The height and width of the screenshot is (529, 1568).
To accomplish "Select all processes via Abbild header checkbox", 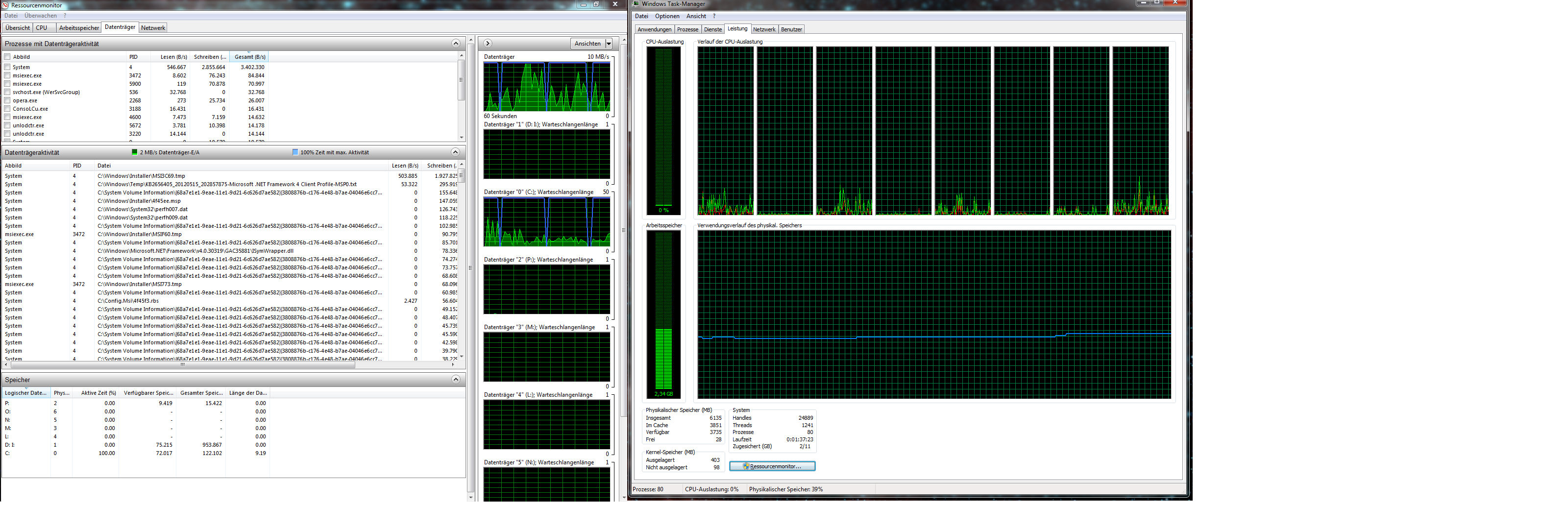I will click(x=7, y=57).
